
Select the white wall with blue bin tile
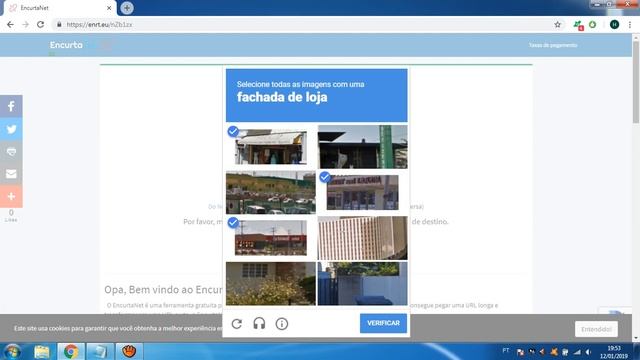tap(362, 284)
